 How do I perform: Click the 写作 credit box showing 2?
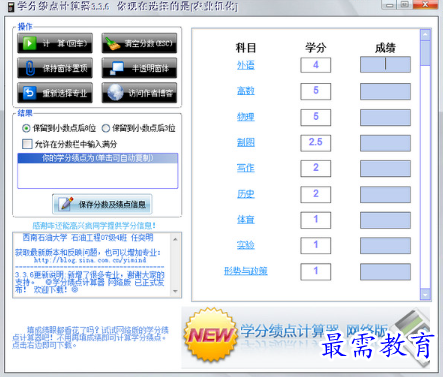(316, 168)
